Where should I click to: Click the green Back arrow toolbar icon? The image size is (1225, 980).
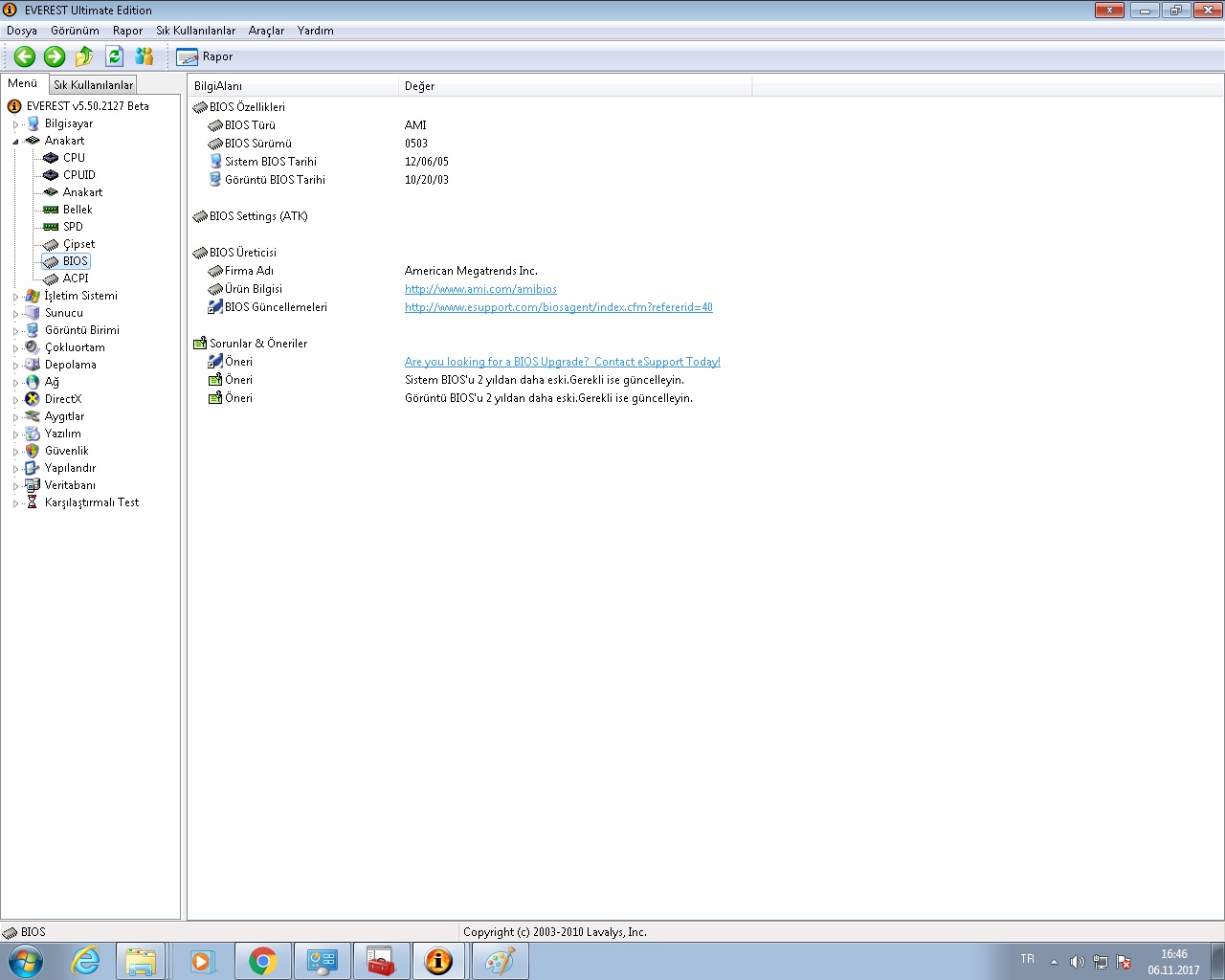(x=25, y=56)
